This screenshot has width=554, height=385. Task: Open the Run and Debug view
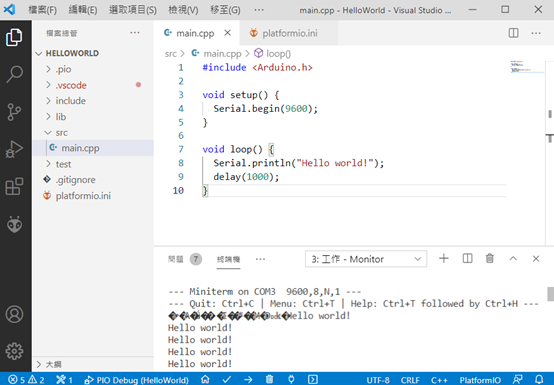coord(14,149)
